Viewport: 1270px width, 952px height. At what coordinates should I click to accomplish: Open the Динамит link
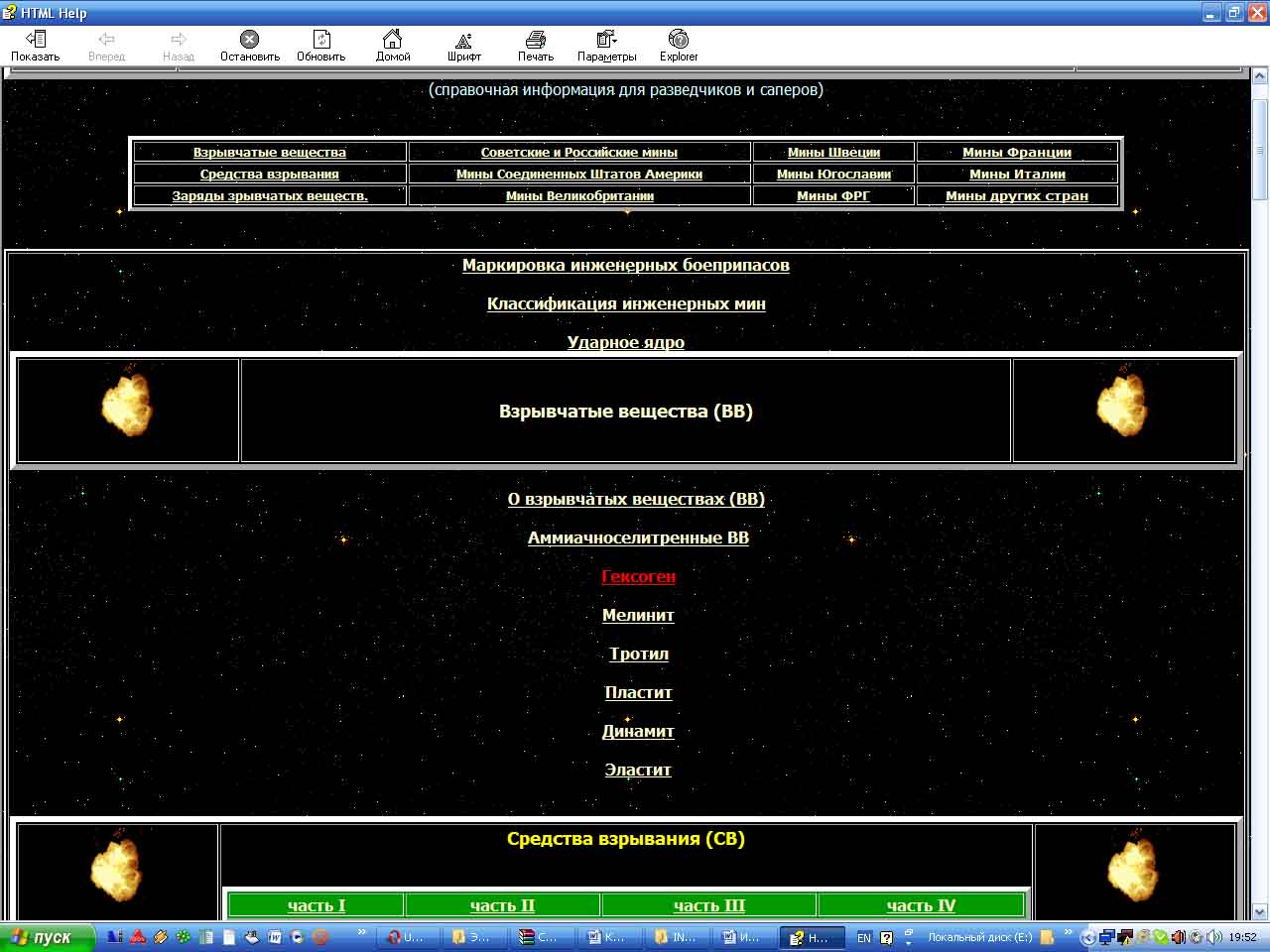coord(638,731)
